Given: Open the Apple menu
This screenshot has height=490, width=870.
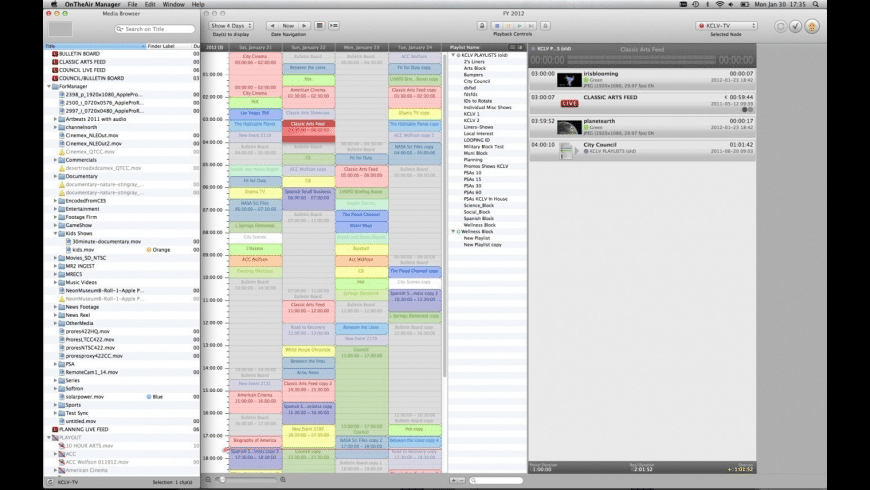Looking at the screenshot, I should point(54,4).
